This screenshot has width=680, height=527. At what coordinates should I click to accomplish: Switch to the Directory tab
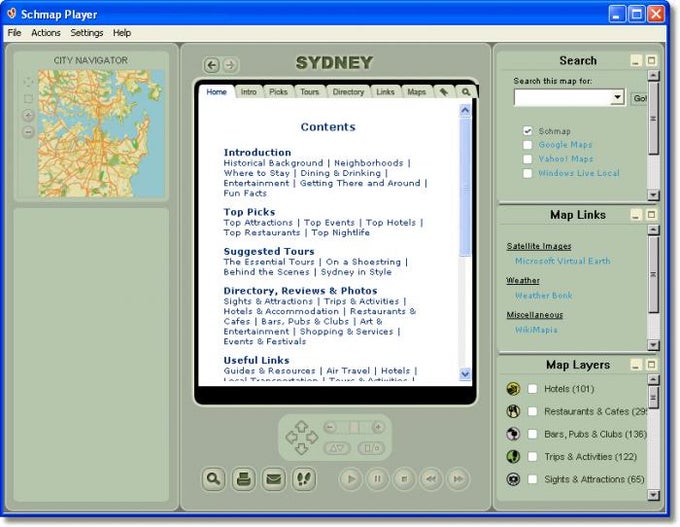pos(348,92)
